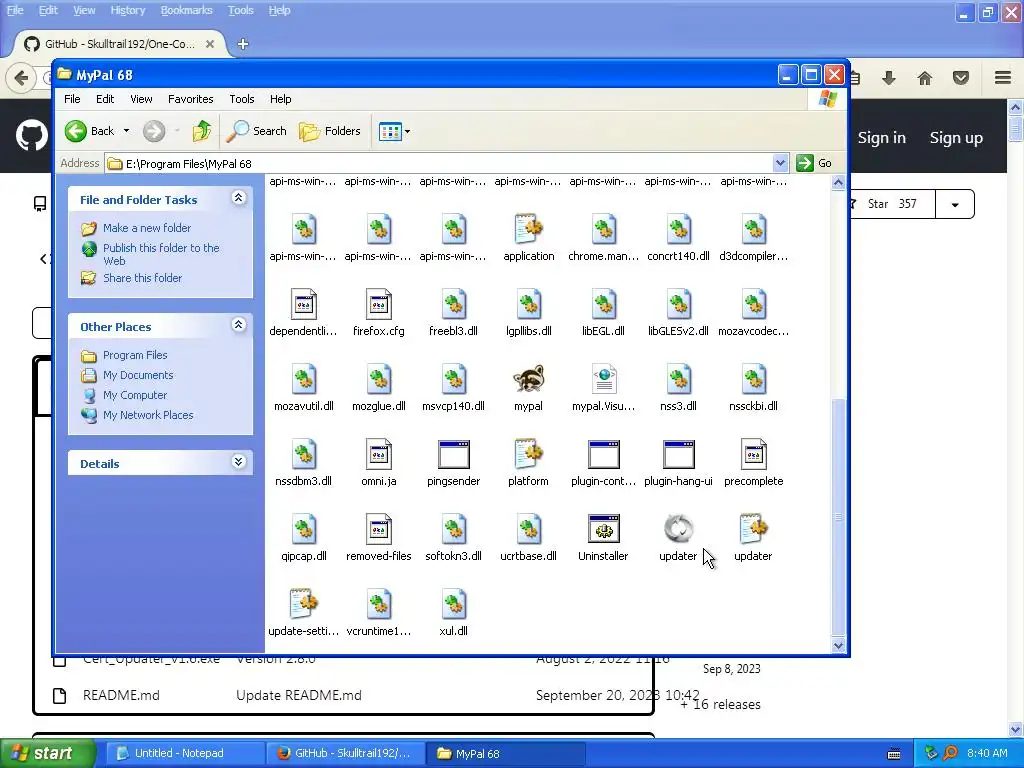Click Make a new folder link
1024x768 pixels.
(x=147, y=228)
